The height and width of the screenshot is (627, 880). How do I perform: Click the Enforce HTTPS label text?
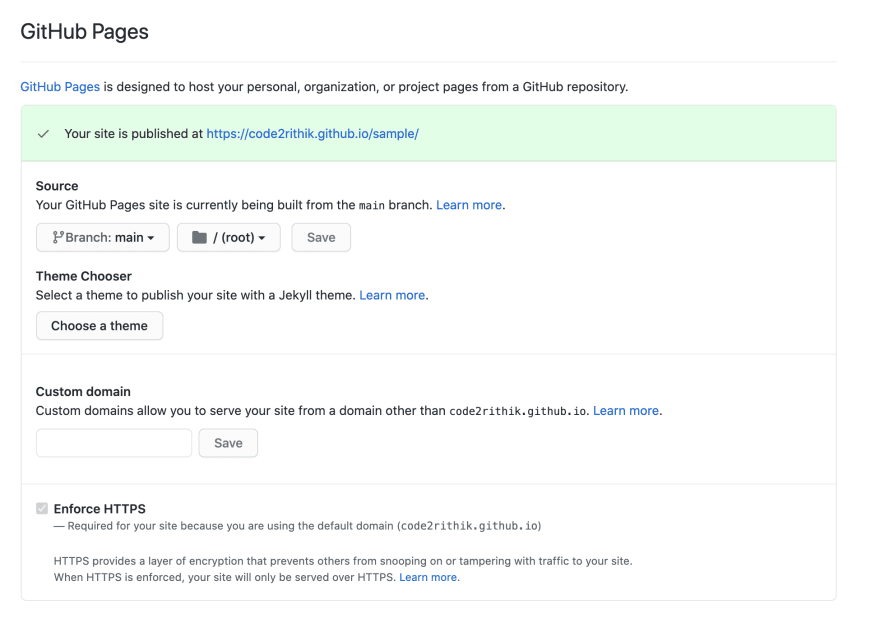99,509
